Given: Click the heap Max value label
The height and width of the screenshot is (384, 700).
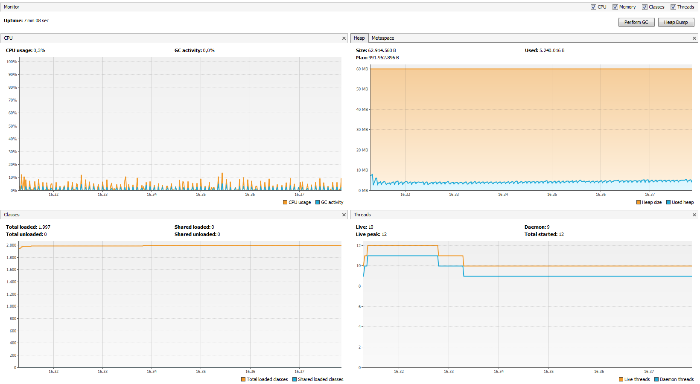Looking at the screenshot, I should click(x=378, y=58).
